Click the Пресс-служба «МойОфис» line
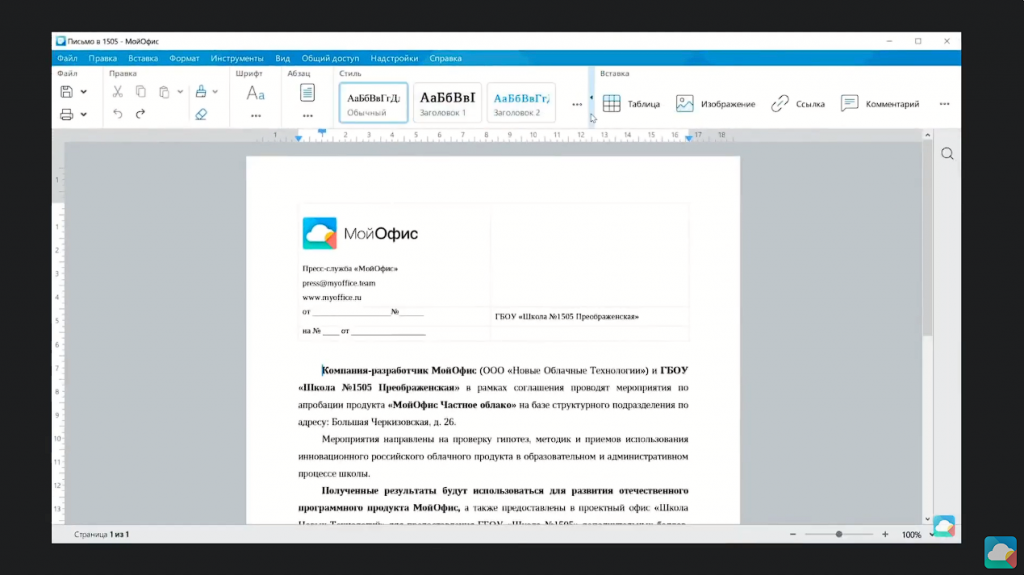This screenshot has width=1024, height=575. (x=350, y=269)
